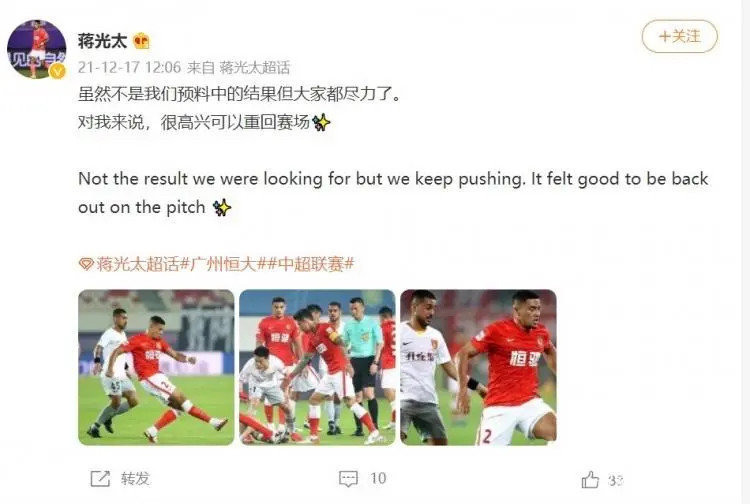The height and width of the screenshot is (504, 750).
Task: Like the post with thumbs-up icon
Action: tap(590, 480)
